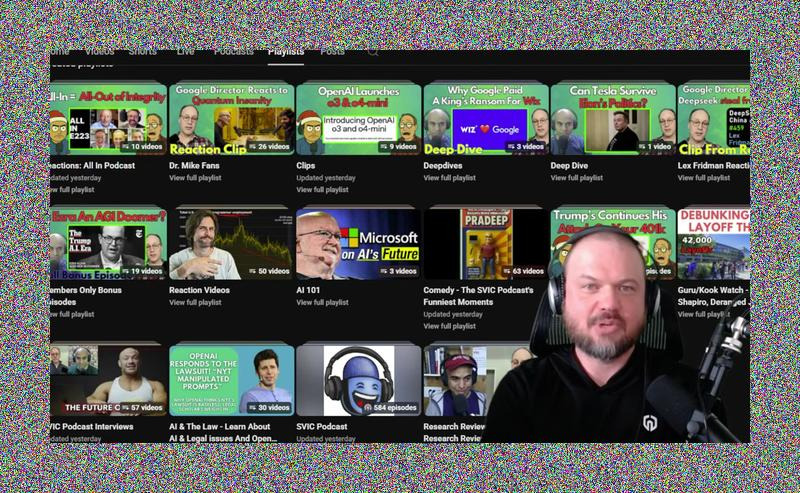Image resolution: width=800 pixels, height=493 pixels.
Task: Click the Reactions: All In Podcast title
Action: 92,165
